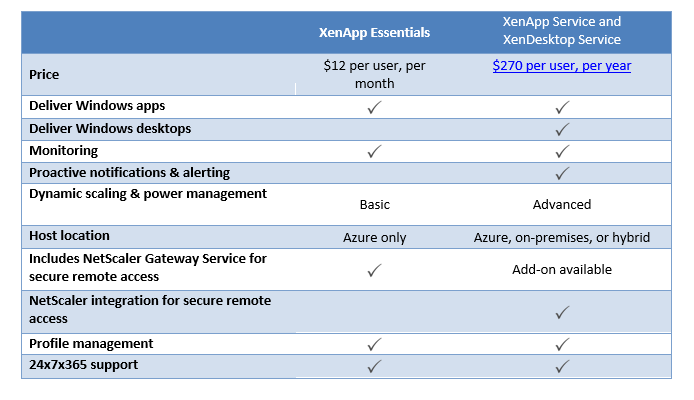
Task: Select the Add-on available cell
Action: 562,269
